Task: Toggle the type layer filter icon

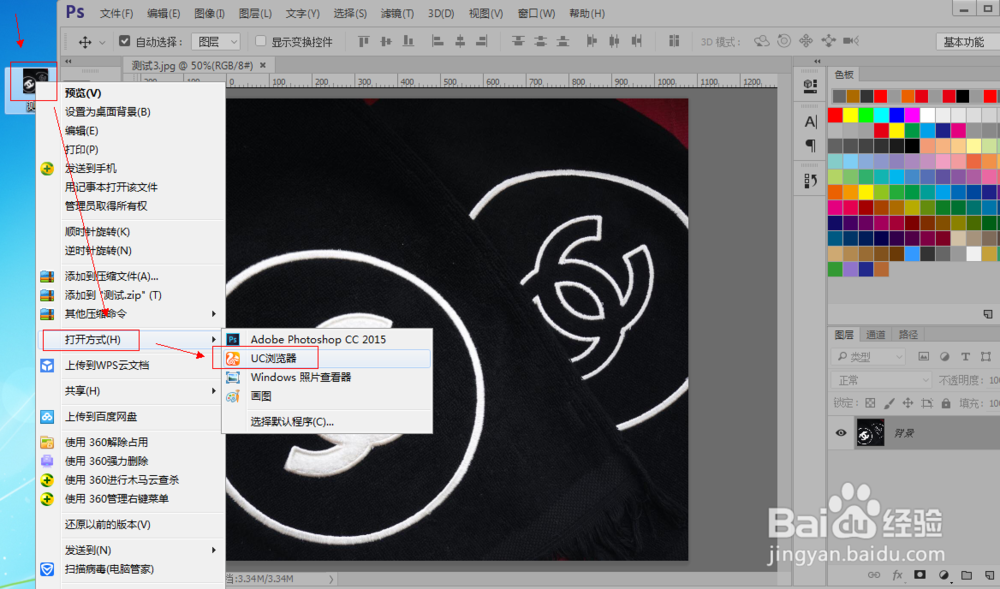Action: 965,356
